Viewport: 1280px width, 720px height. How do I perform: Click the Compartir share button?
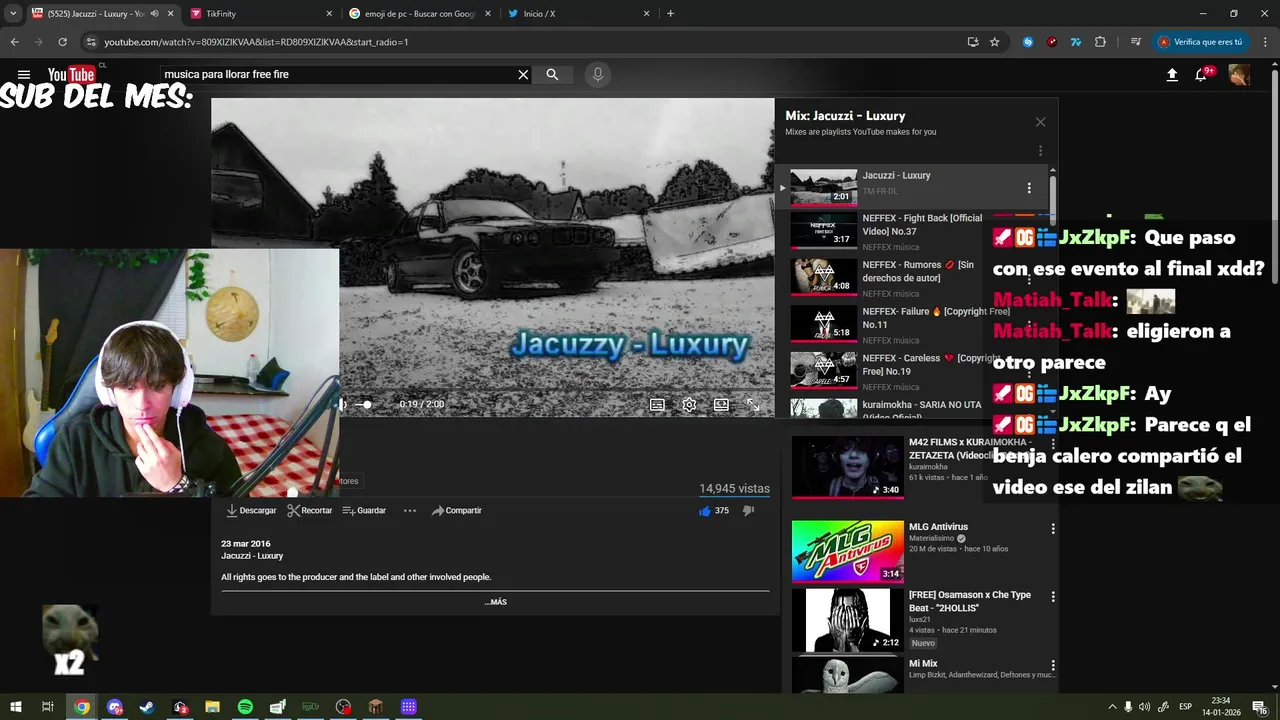point(457,511)
